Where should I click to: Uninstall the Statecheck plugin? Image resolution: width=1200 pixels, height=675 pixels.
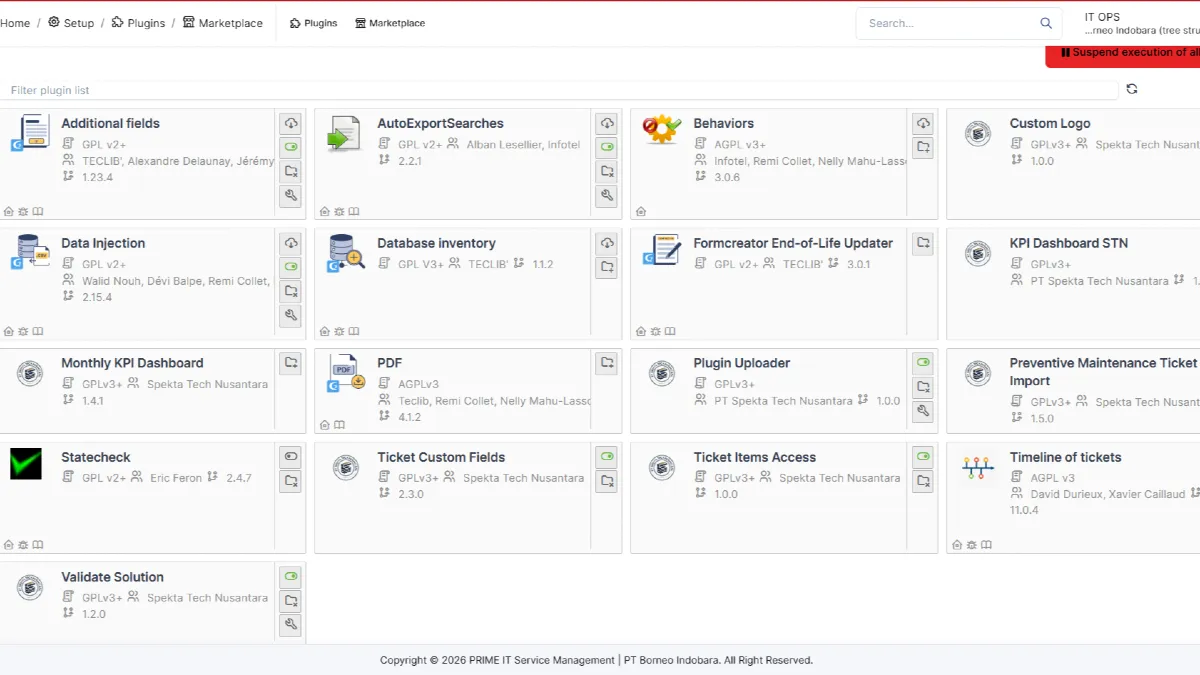[x=291, y=482]
